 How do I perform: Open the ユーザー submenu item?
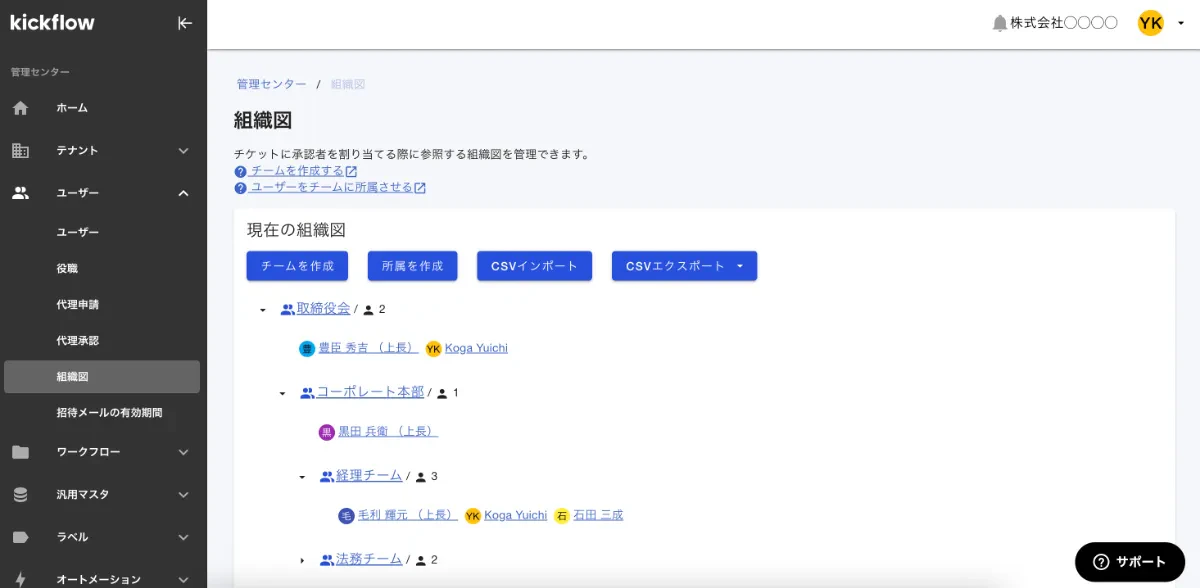[x=102, y=232]
